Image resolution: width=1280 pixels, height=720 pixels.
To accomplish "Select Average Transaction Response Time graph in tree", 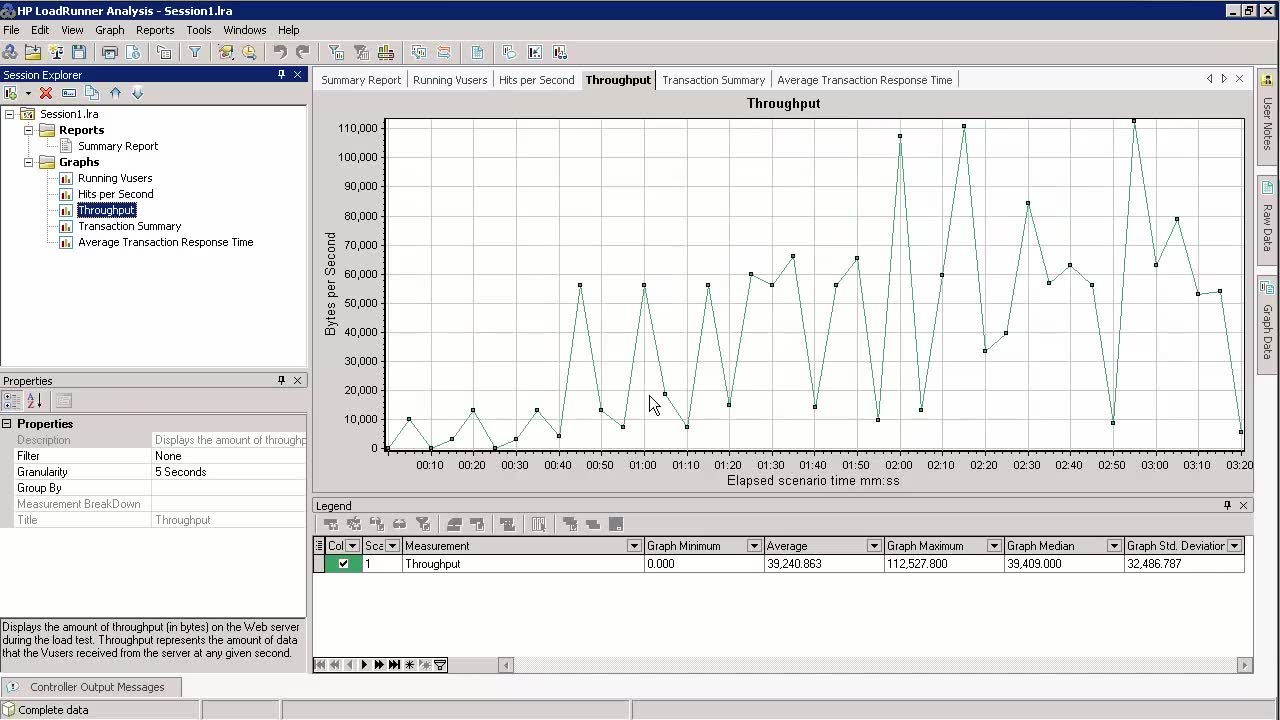I will click(165, 242).
